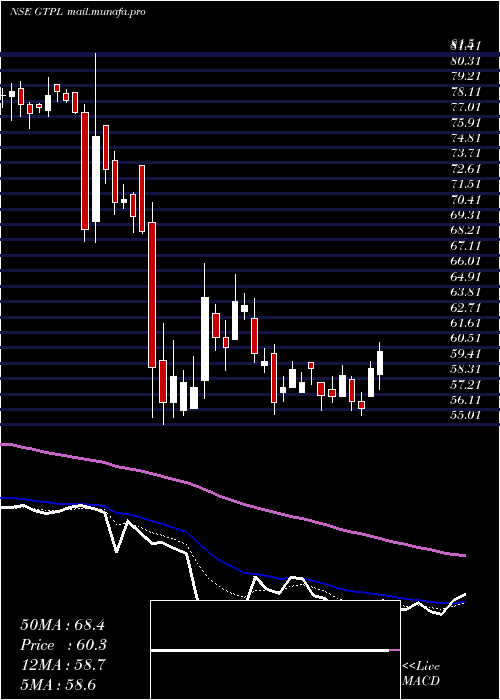Click the 80.31 price axis label
Screen dimensions: 500x700
click(466, 61)
